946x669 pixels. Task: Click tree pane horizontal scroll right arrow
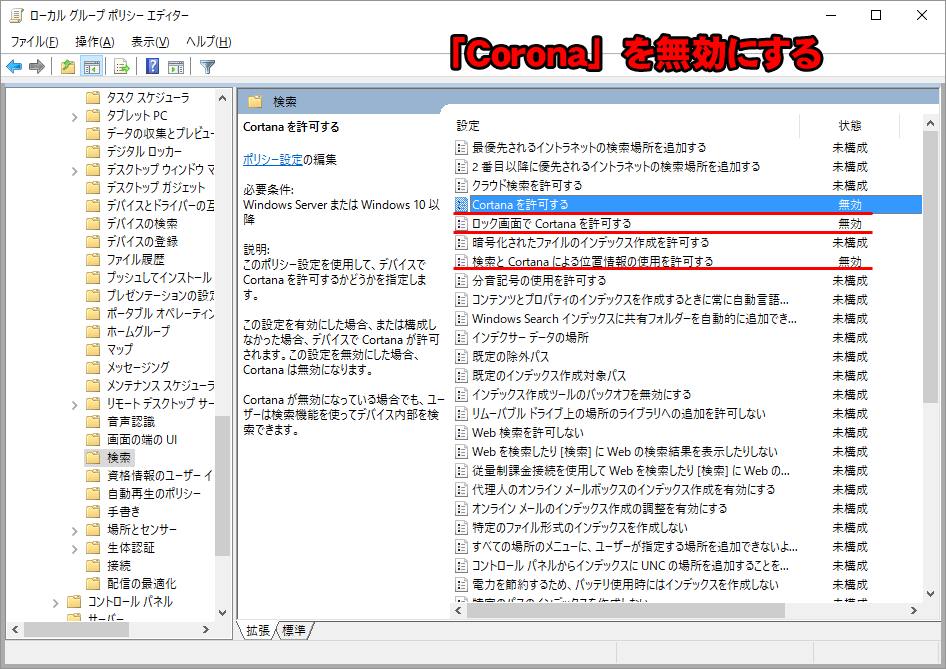pyautogui.click(x=206, y=629)
